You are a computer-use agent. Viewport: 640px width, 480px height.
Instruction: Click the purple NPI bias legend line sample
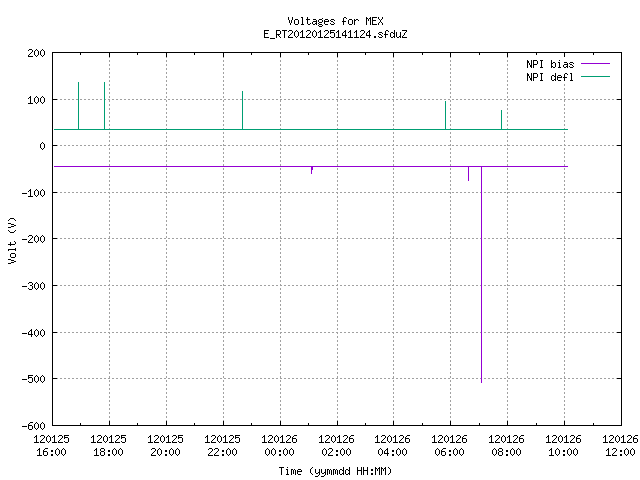[x=595, y=64]
